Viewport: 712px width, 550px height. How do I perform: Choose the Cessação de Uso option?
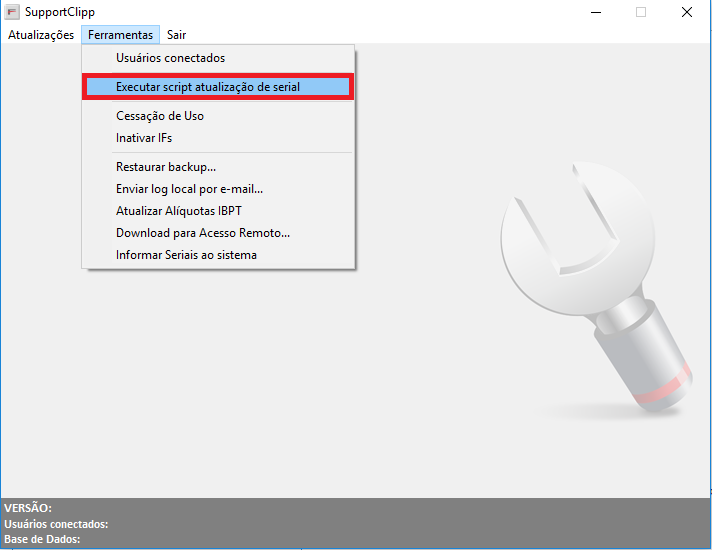pyautogui.click(x=159, y=116)
